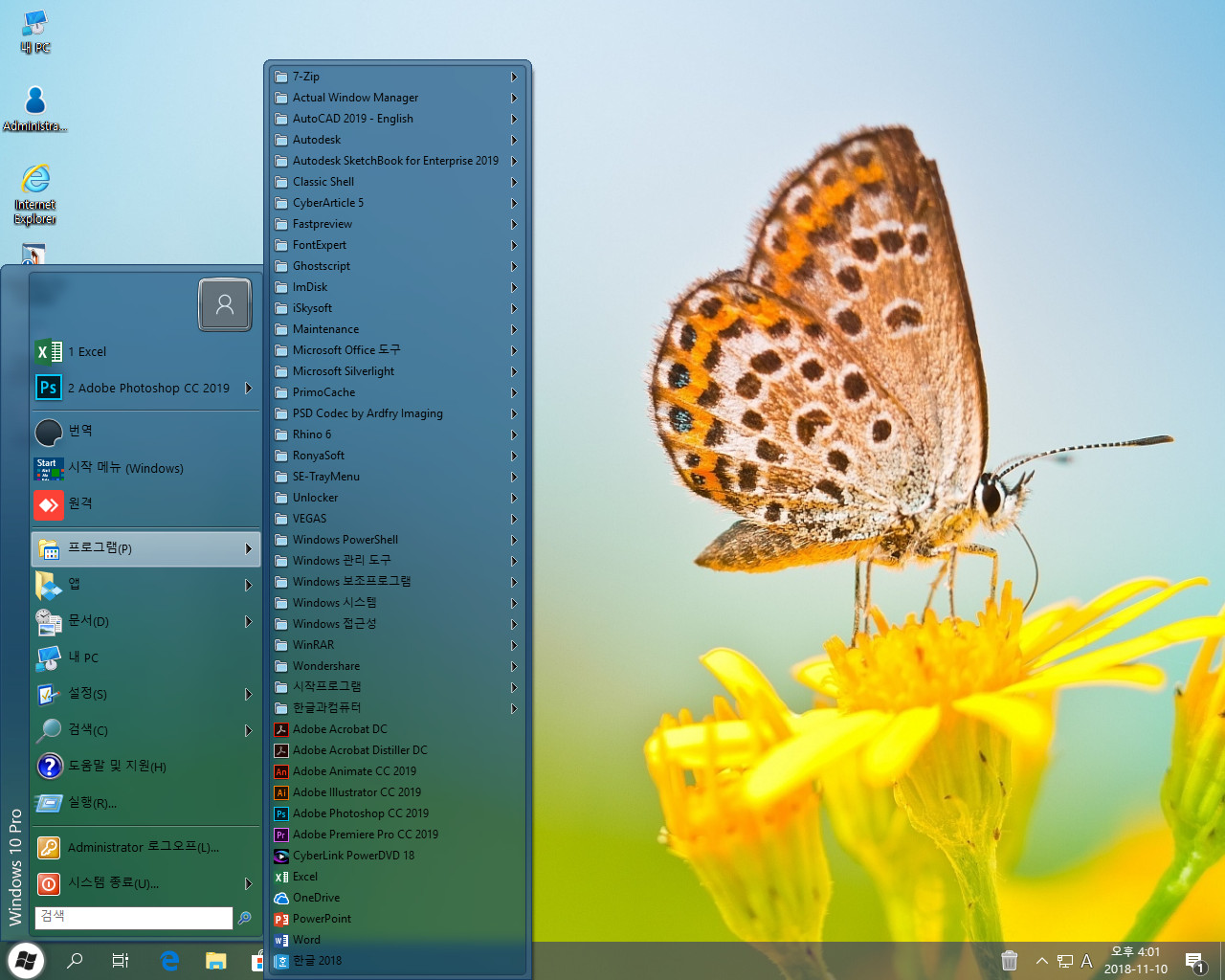Launch Adobe Premiere Pro CC 2019
This screenshot has height=980, width=1225.
click(x=396, y=835)
